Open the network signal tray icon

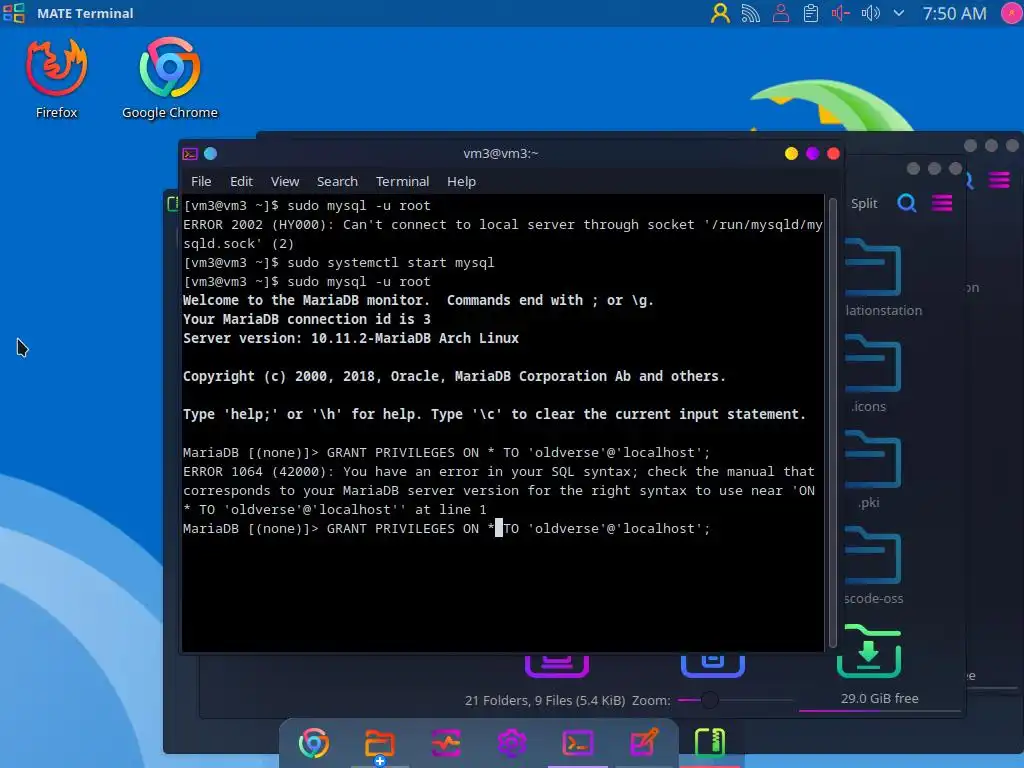750,13
